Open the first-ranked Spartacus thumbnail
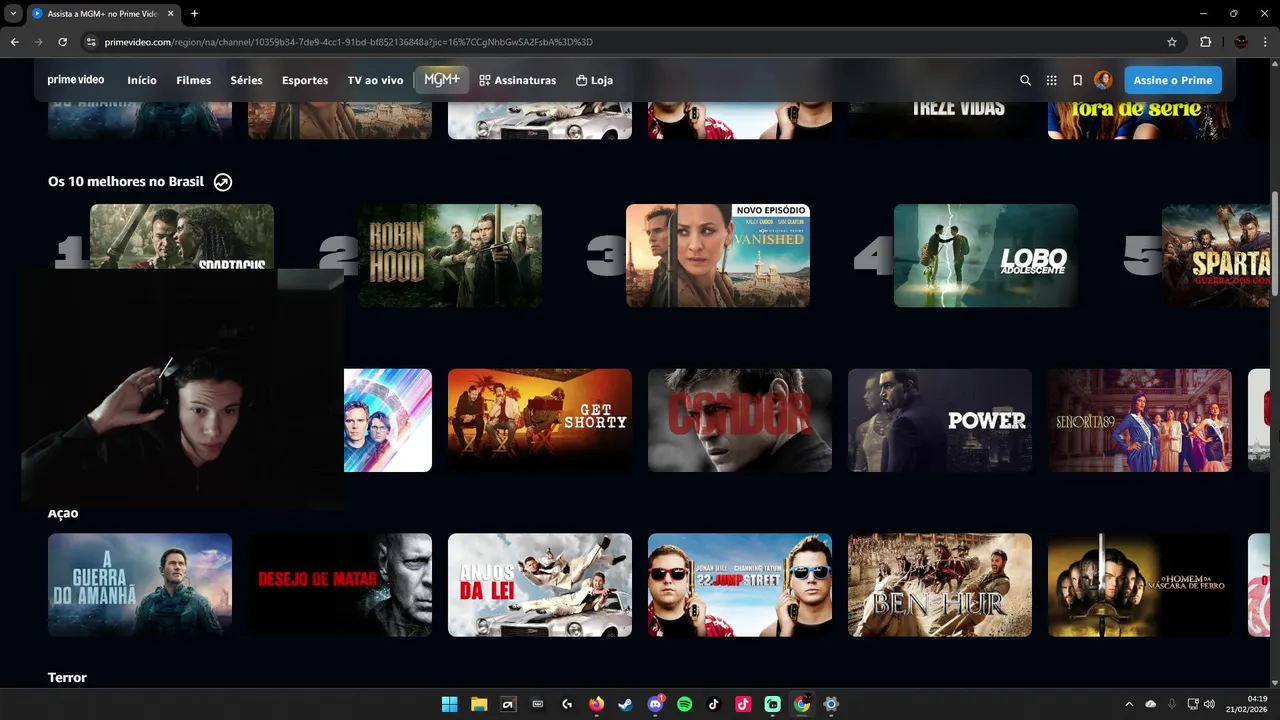The image size is (1280, 720). [x=182, y=236]
